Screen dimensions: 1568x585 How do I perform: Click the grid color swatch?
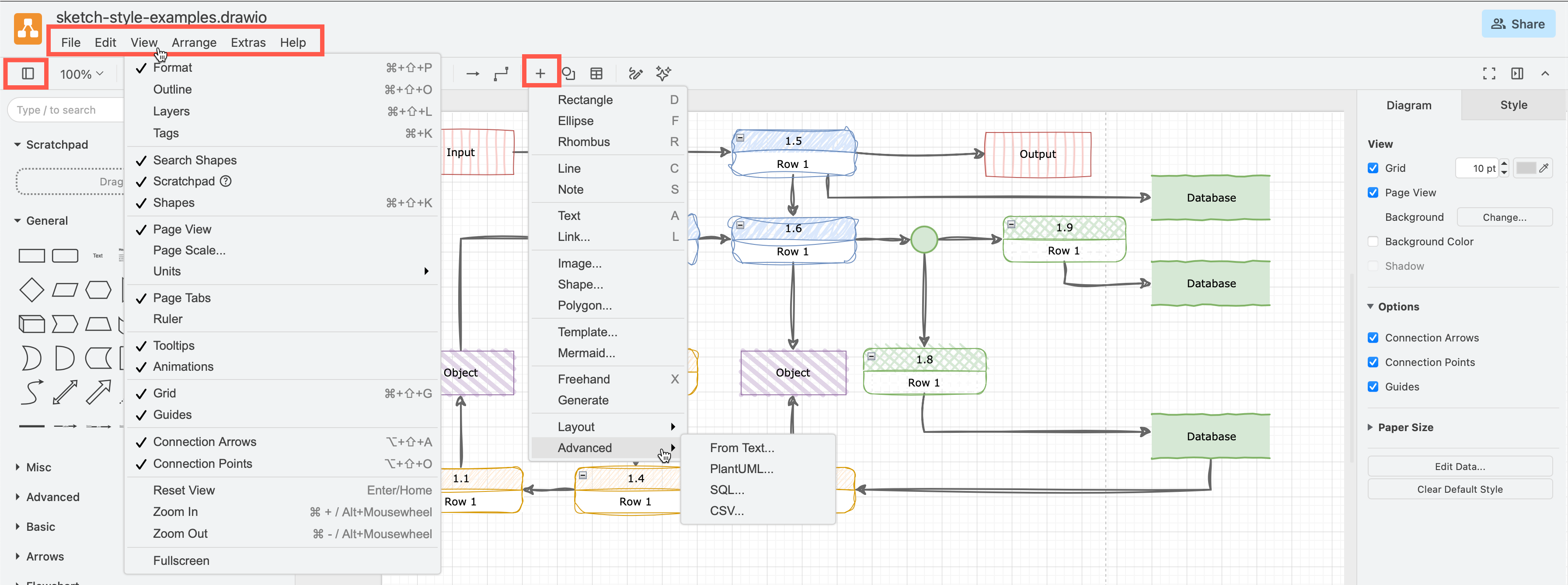pyautogui.click(x=1526, y=168)
